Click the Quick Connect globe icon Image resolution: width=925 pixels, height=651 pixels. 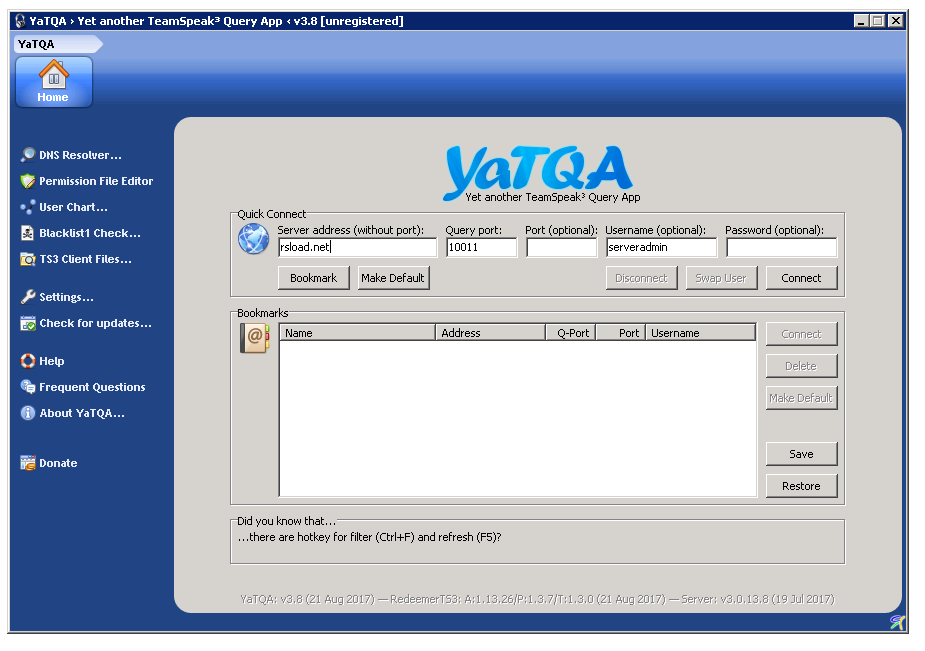[253, 239]
